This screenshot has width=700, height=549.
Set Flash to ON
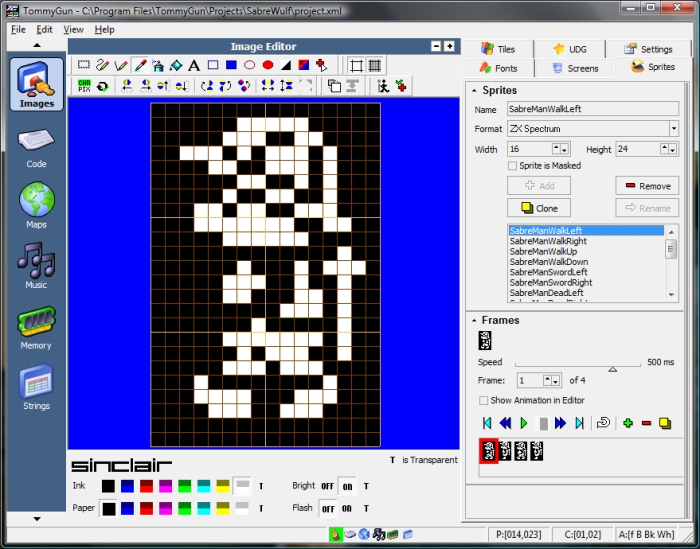click(x=347, y=508)
